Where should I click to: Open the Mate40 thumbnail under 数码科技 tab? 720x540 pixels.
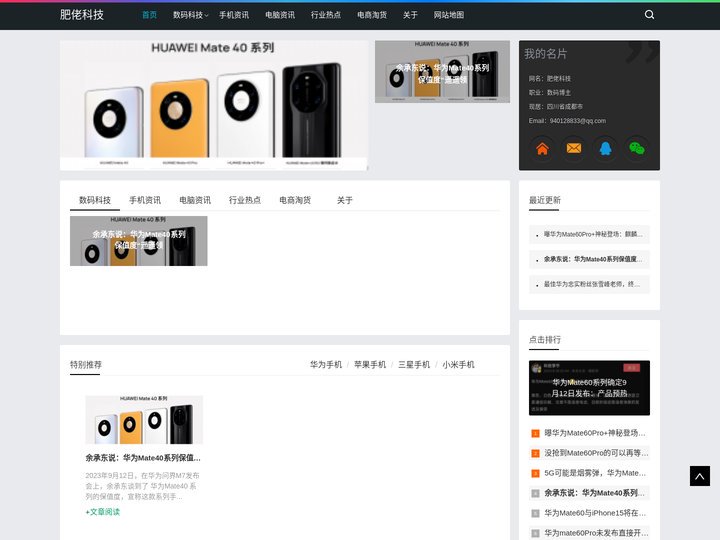coord(139,241)
